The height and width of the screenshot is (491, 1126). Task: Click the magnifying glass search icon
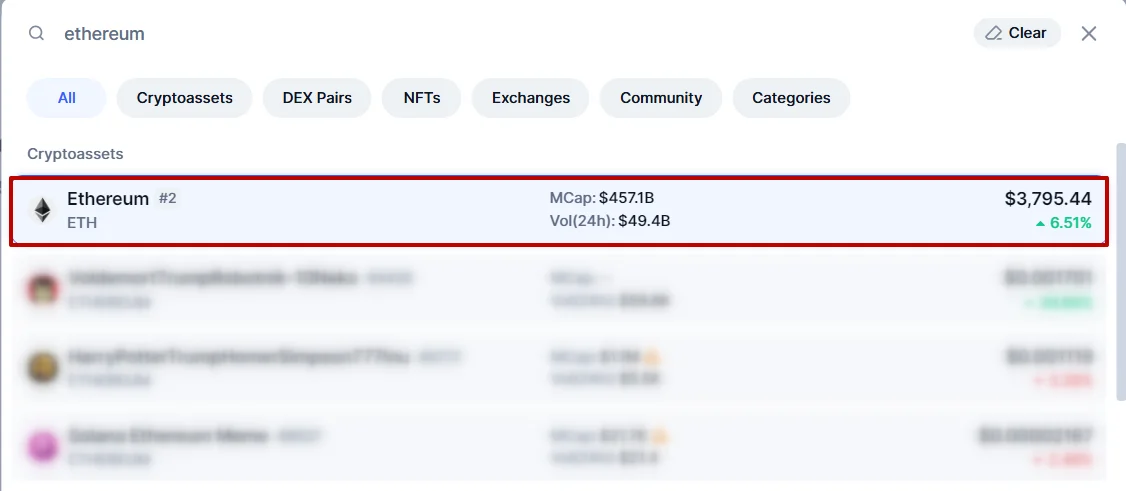click(36, 33)
